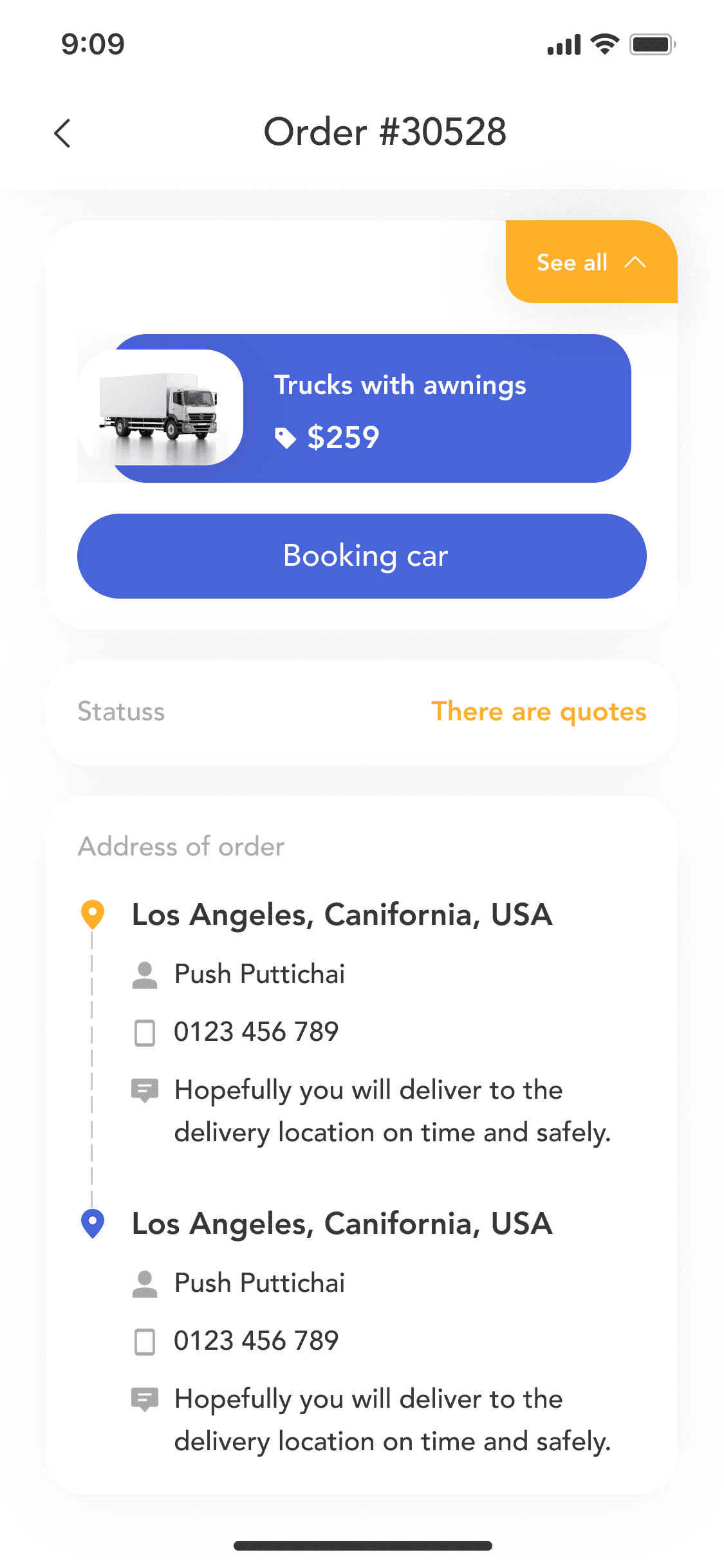Tap the blue destination location pin
The image size is (724, 1568).
93,1224
